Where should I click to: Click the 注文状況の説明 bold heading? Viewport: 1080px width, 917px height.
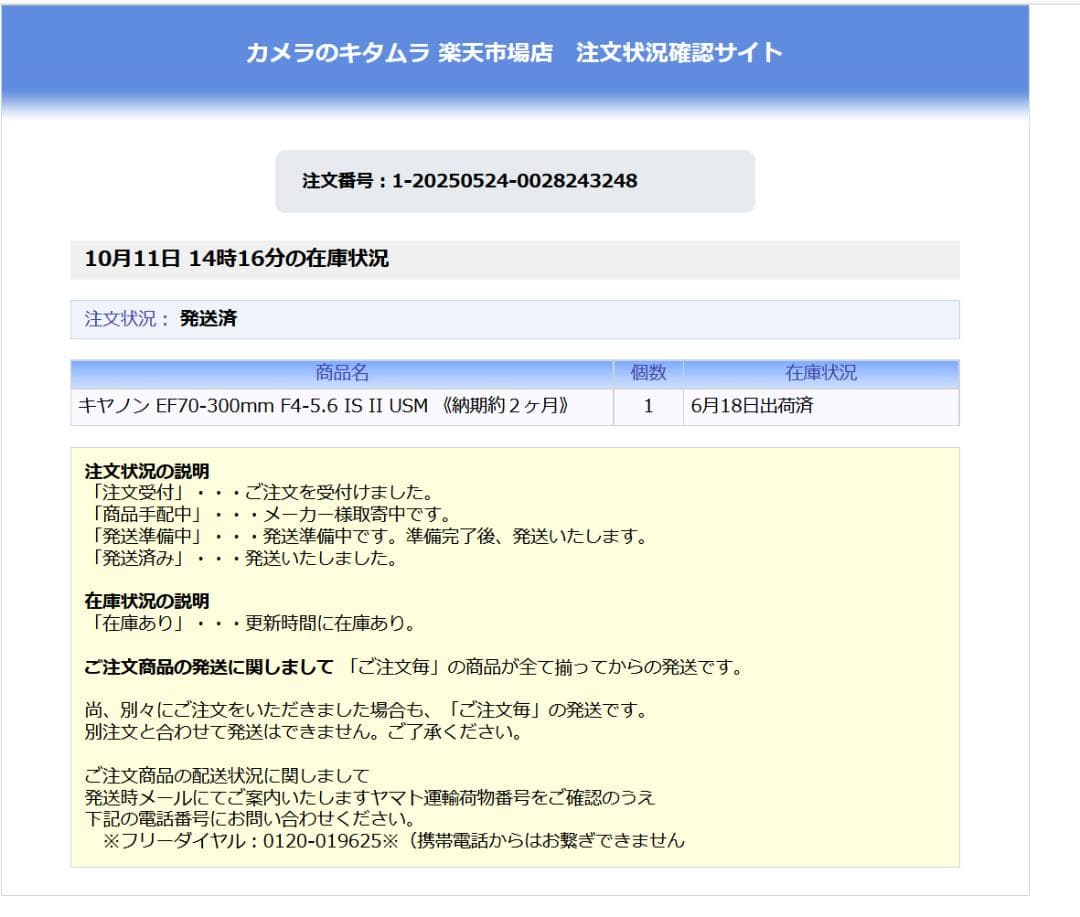(147, 471)
